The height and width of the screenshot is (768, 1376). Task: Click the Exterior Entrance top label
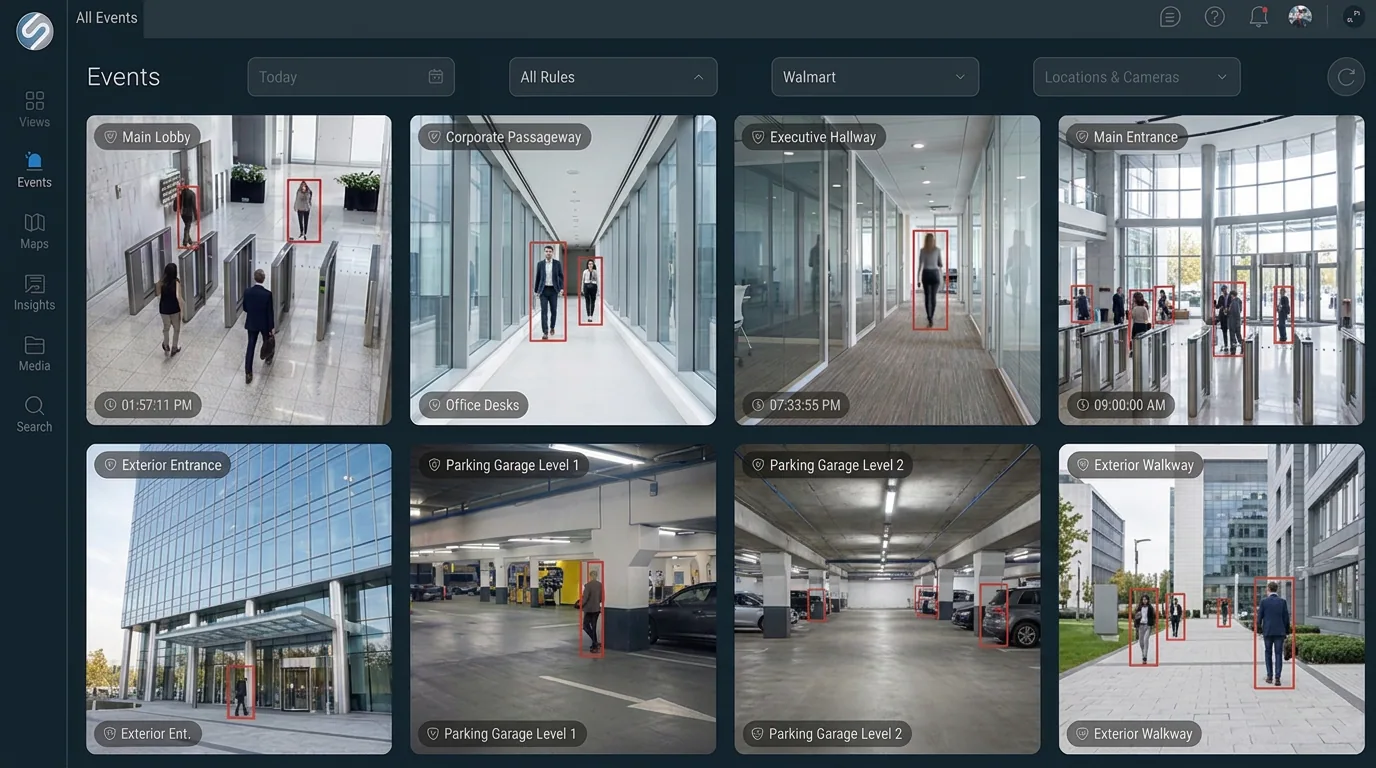163,465
